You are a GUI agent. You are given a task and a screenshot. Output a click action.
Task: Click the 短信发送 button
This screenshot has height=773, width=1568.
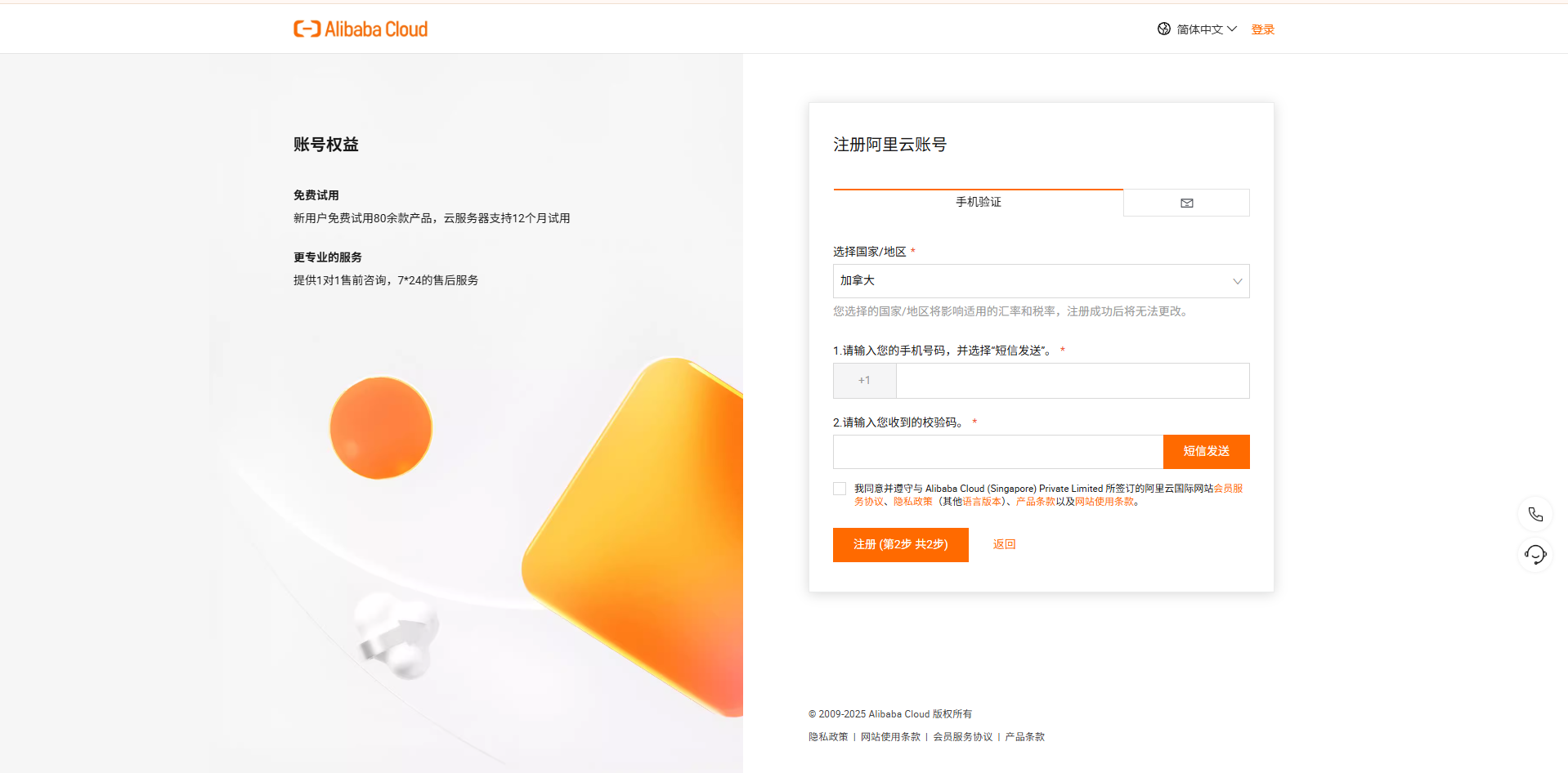click(x=1207, y=452)
